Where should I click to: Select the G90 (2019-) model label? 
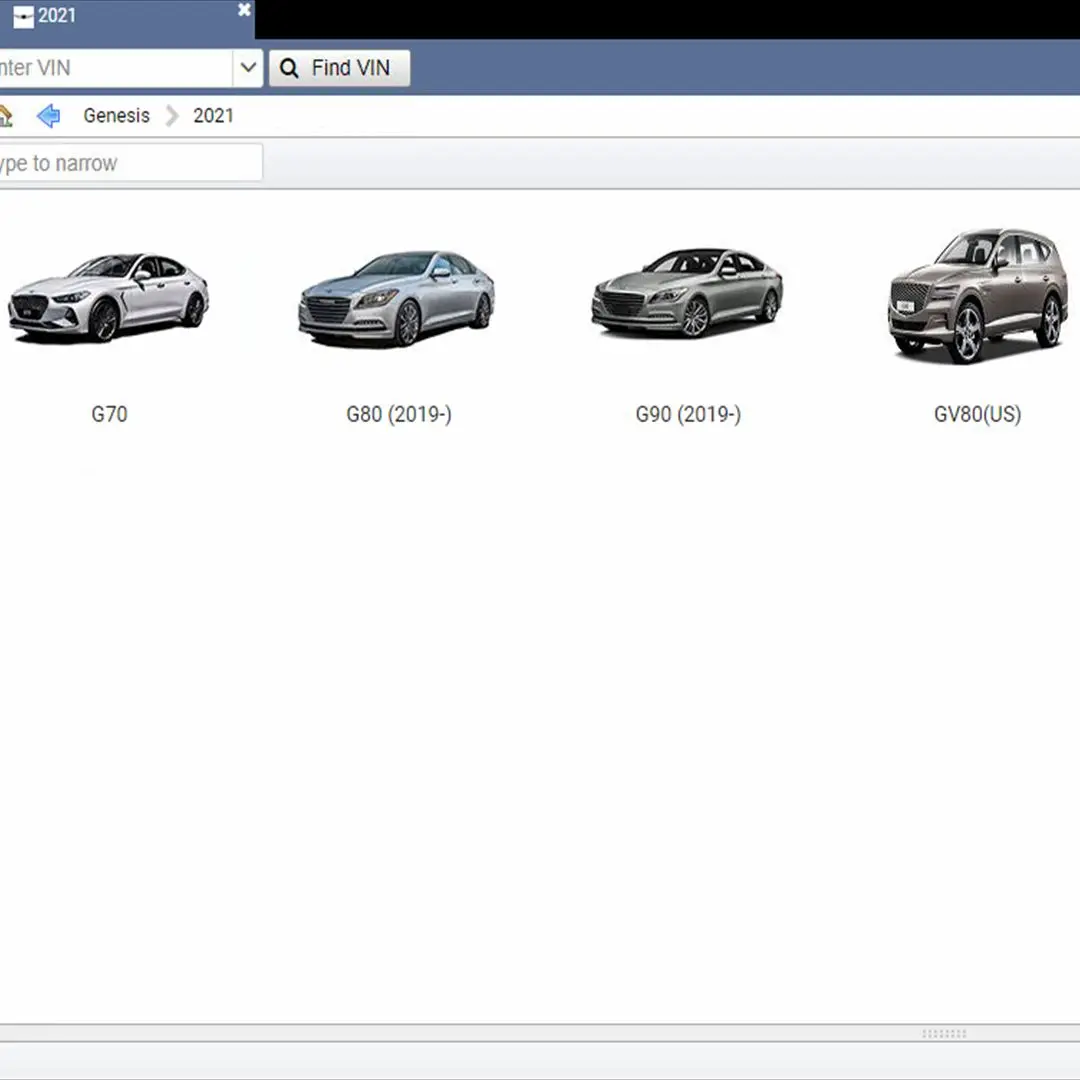(x=688, y=414)
